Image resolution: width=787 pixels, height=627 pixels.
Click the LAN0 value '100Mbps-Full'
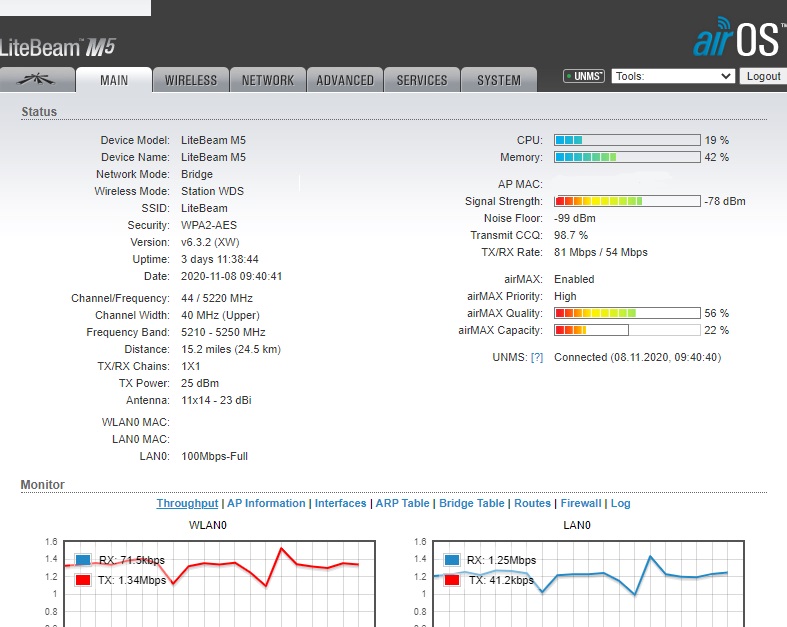tap(214, 456)
